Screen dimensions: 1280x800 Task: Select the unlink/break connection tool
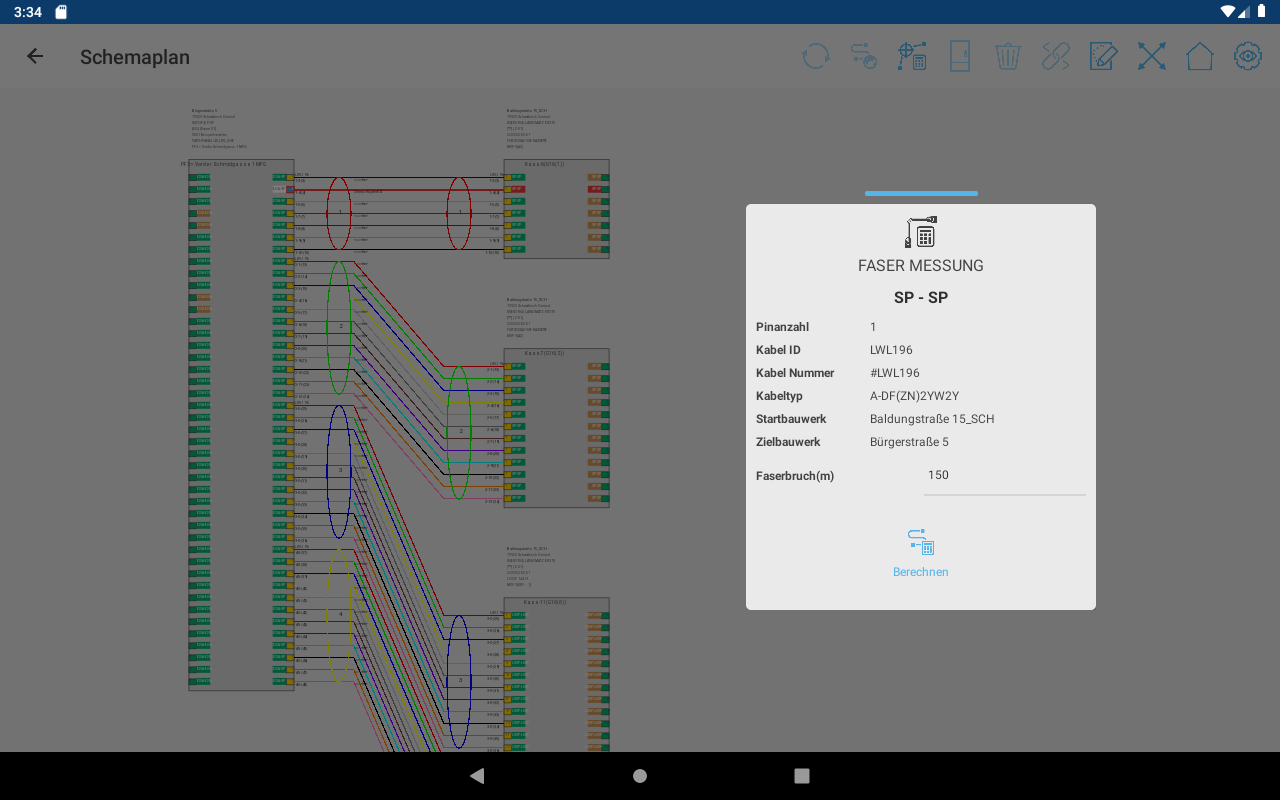tap(1055, 57)
